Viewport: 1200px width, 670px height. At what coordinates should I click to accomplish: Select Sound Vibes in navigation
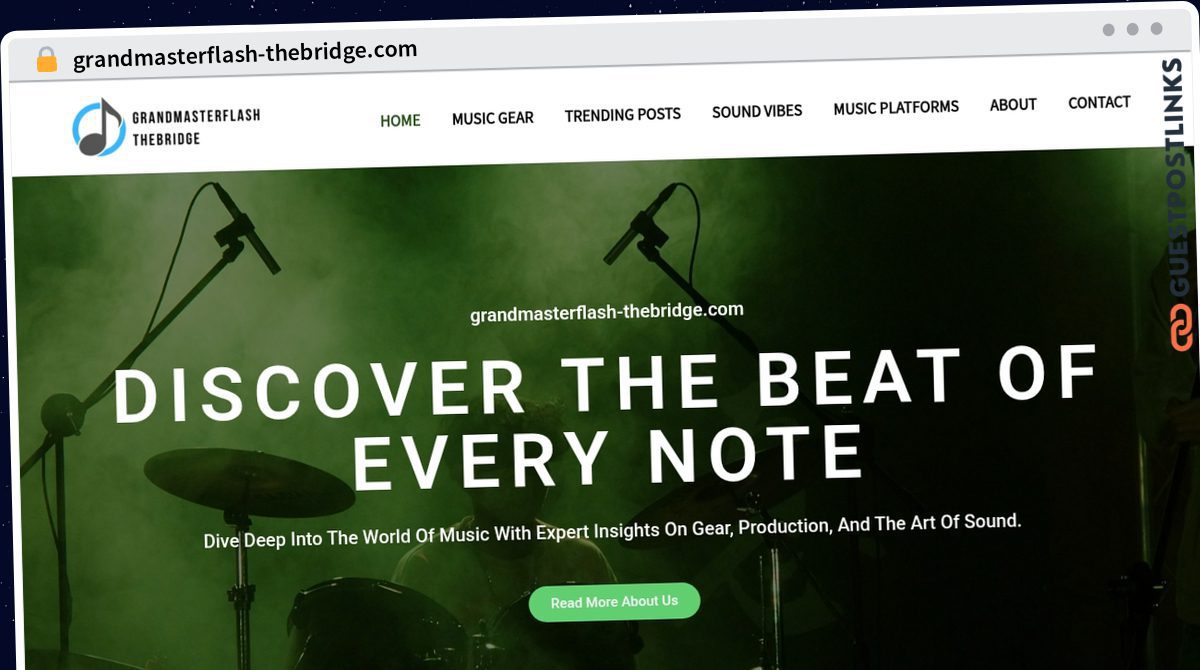(757, 111)
